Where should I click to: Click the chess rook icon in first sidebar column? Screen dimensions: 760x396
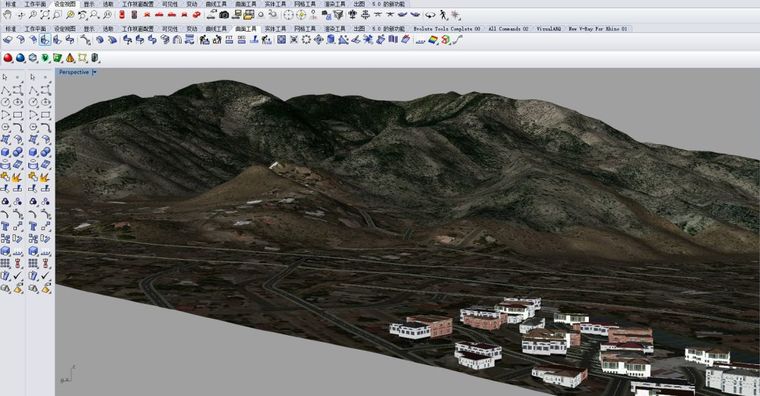pos(17,263)
